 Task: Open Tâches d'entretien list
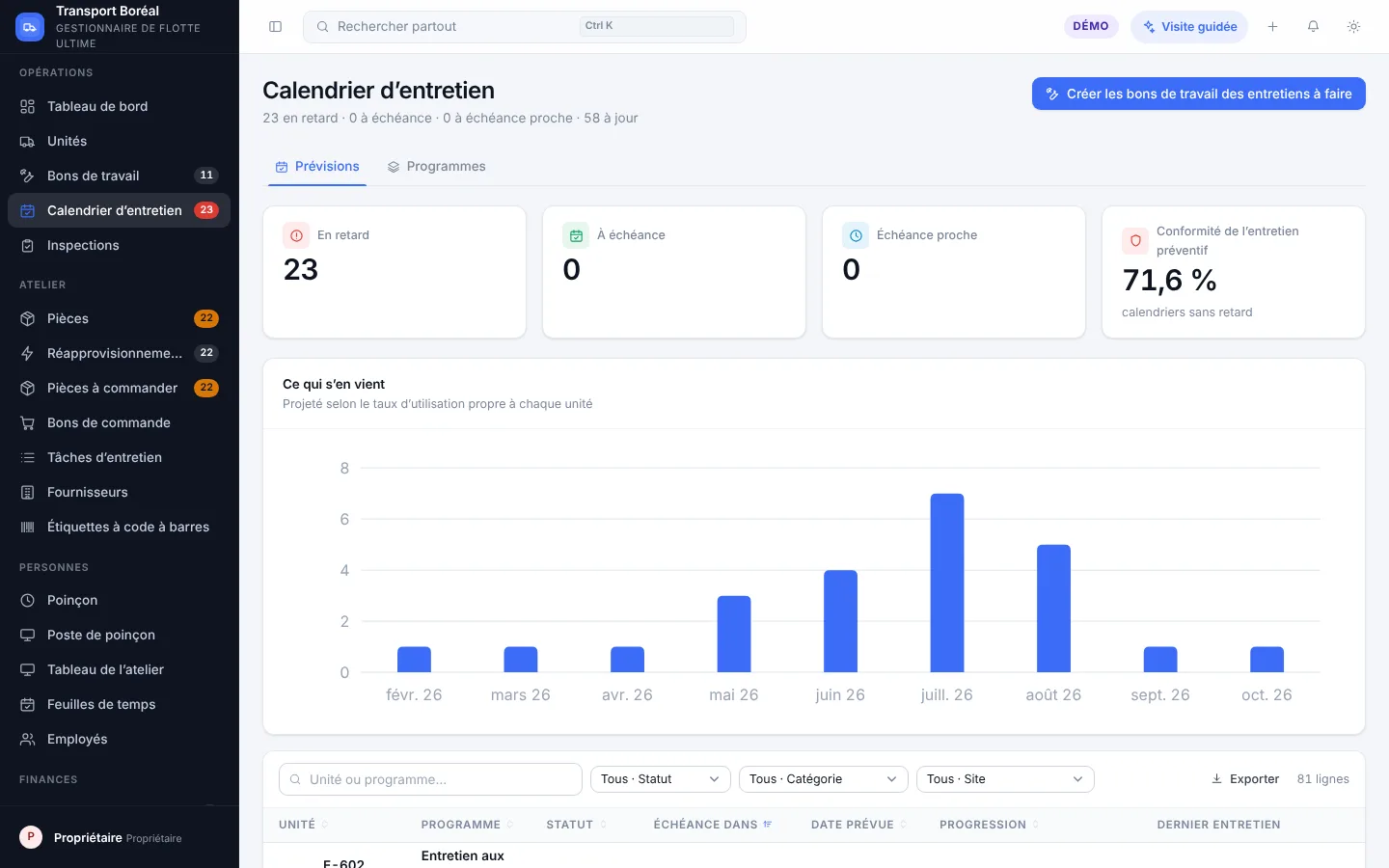[x=119, y=457]
